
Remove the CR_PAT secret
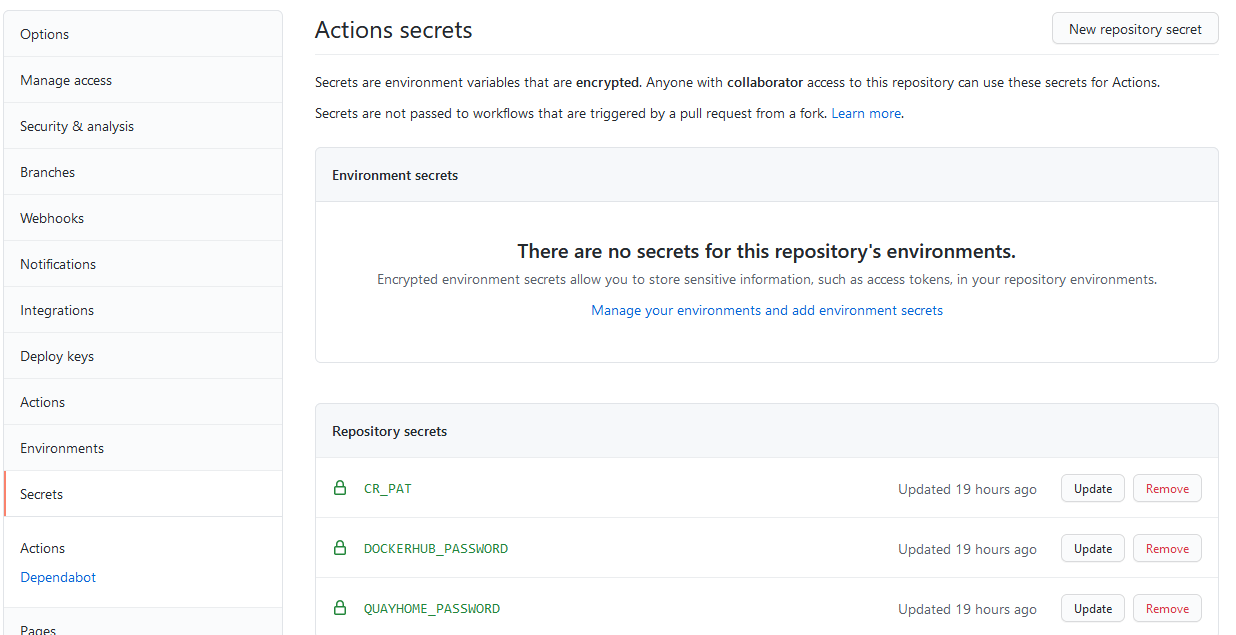[x=1167, y=488]
